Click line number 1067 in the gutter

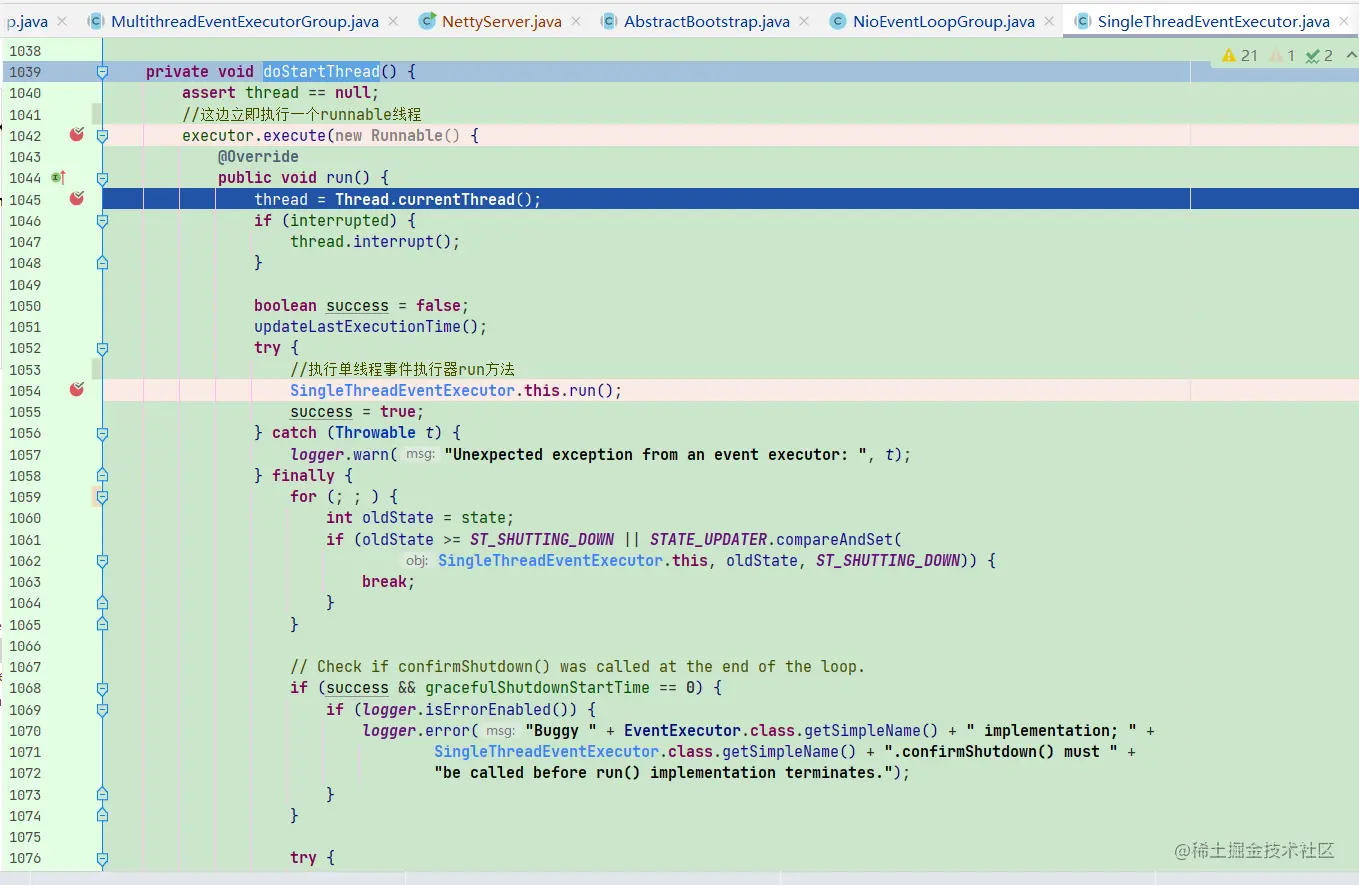pos(25,667)
